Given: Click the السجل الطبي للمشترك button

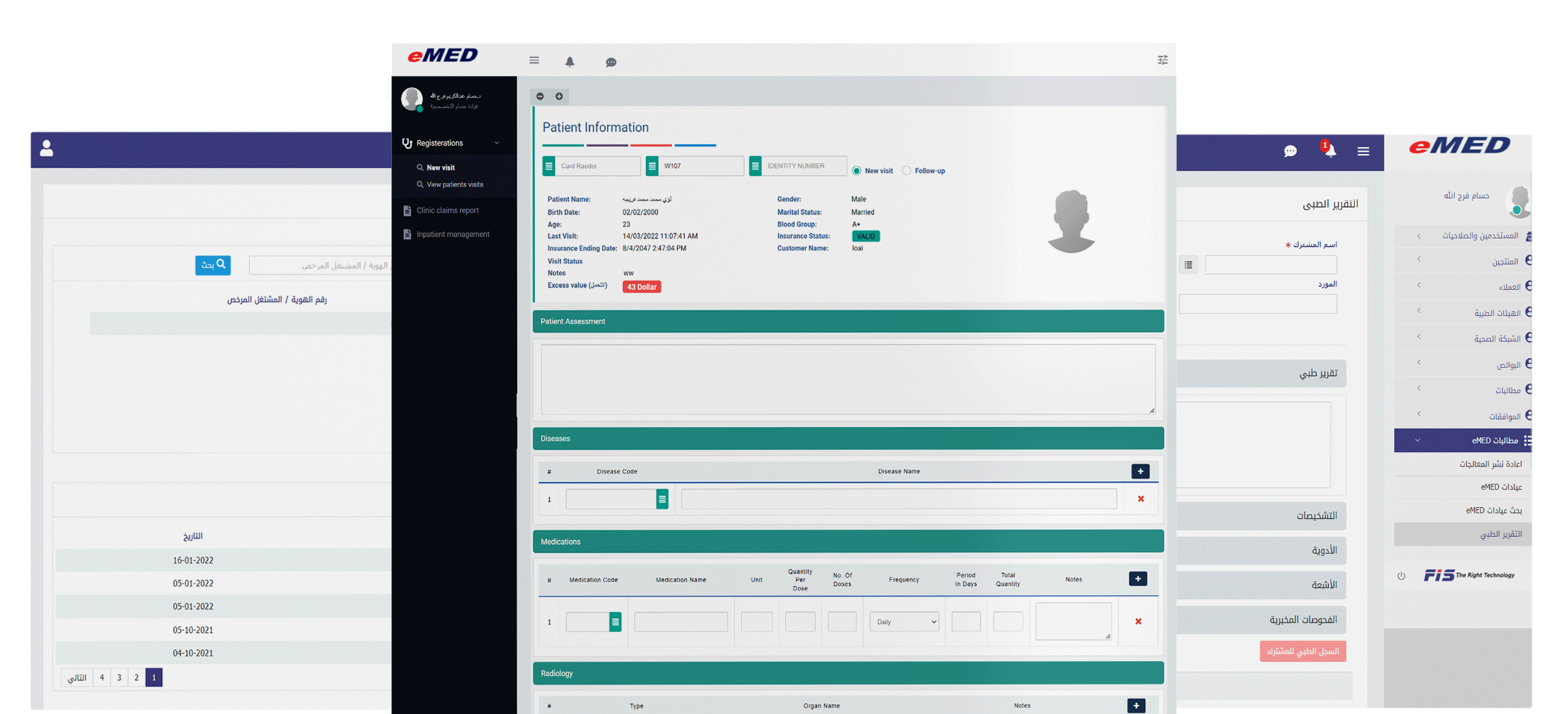Looking at the screenshot, I should tap(1302, 651).
